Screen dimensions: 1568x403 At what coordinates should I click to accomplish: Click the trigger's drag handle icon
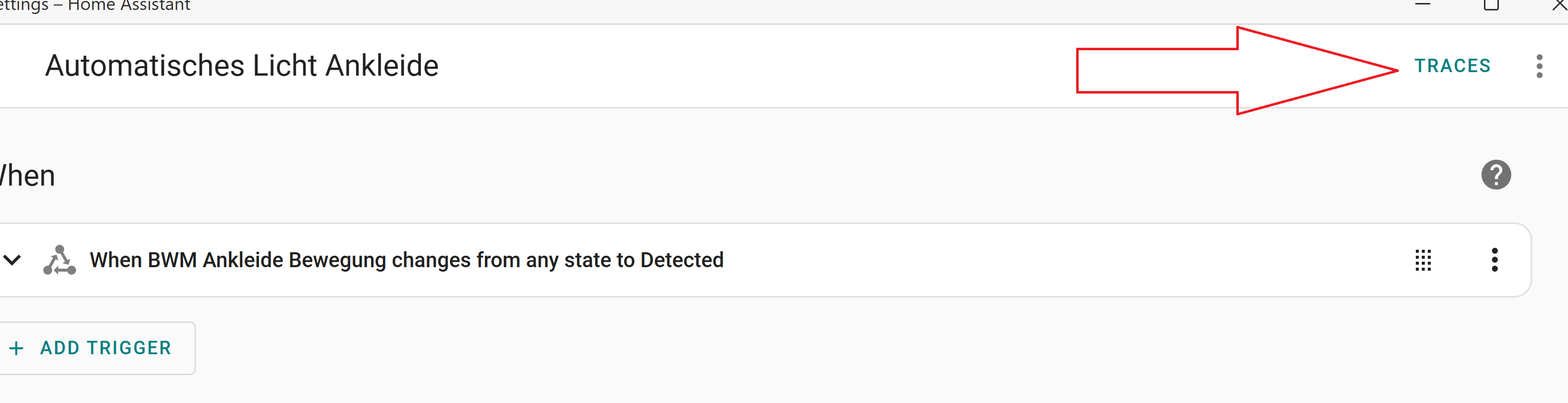pyautogui.click(x=1422, y=260)
